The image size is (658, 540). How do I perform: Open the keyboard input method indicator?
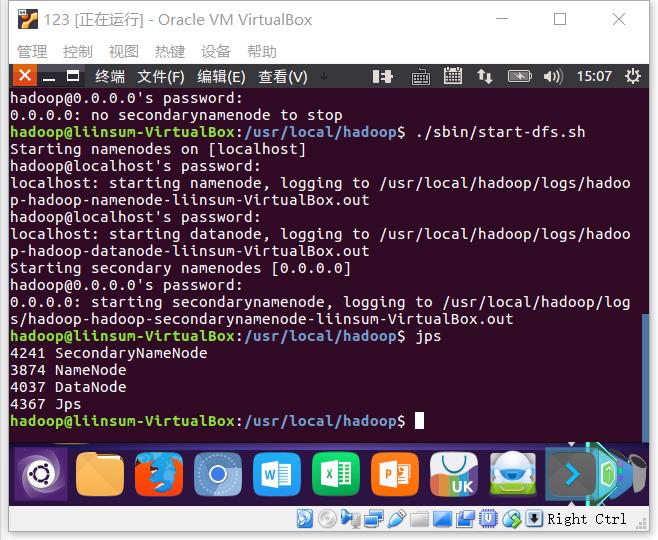coord(420,77)
